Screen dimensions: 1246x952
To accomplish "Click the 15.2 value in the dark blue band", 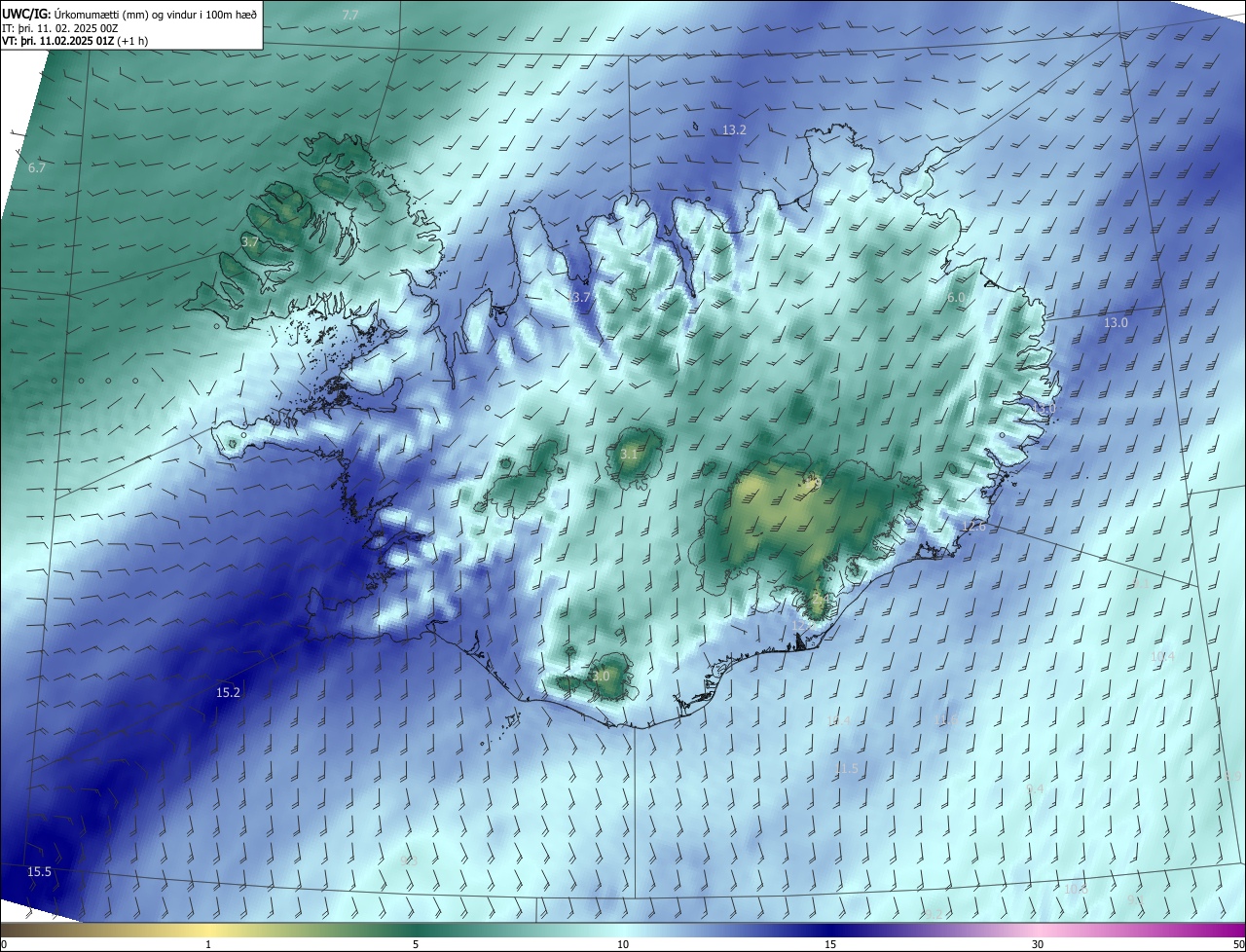I will click(x=228, y=692).
